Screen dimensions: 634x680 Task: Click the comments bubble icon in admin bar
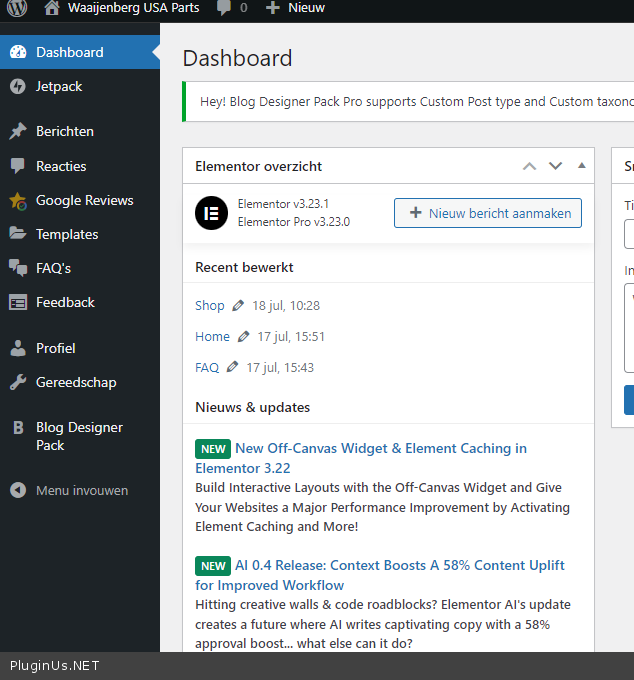[224, 8]
